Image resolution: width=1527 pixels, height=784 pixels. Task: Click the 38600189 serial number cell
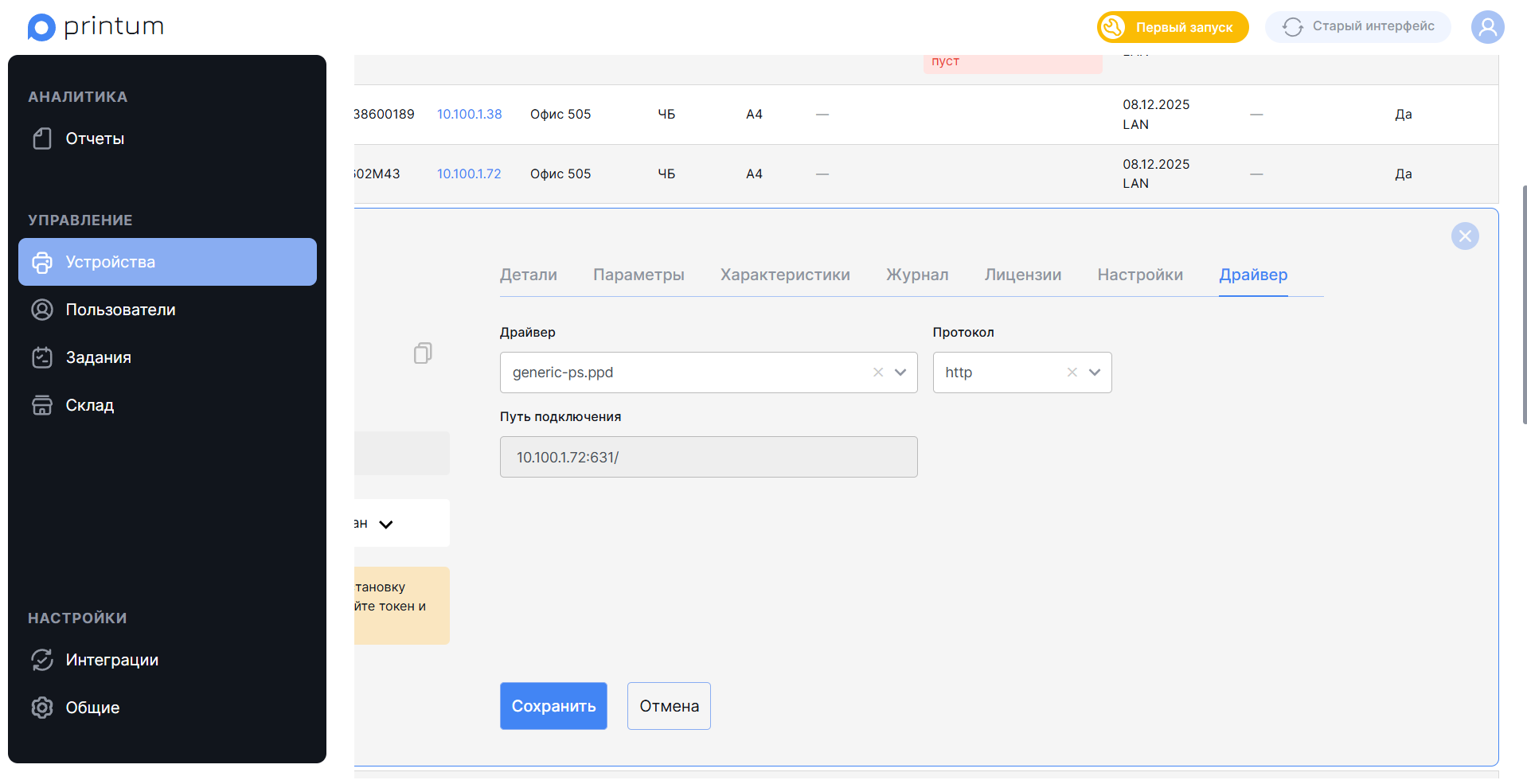tap(385, 114)
